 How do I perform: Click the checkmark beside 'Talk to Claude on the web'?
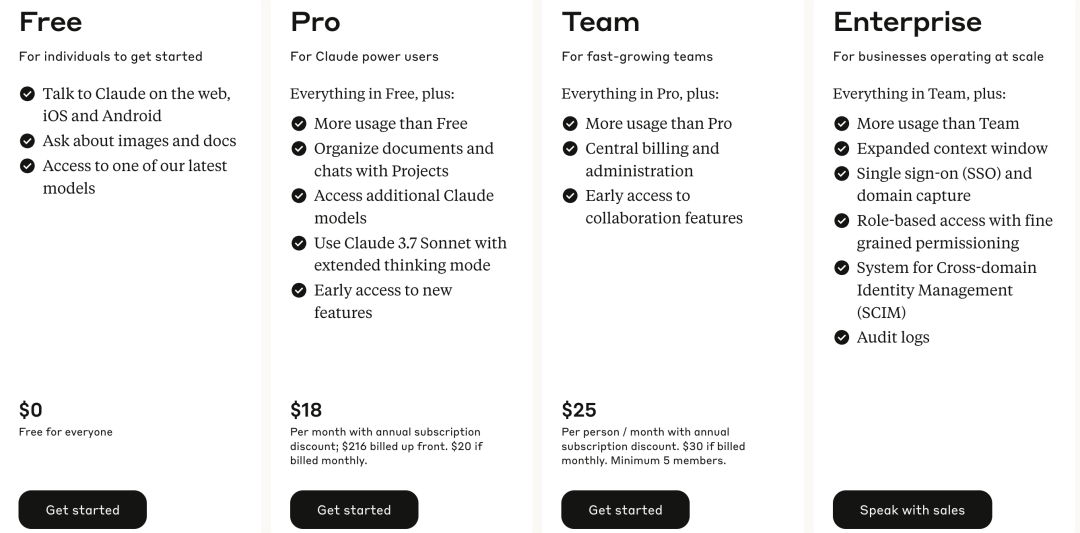tap(27, 94)
